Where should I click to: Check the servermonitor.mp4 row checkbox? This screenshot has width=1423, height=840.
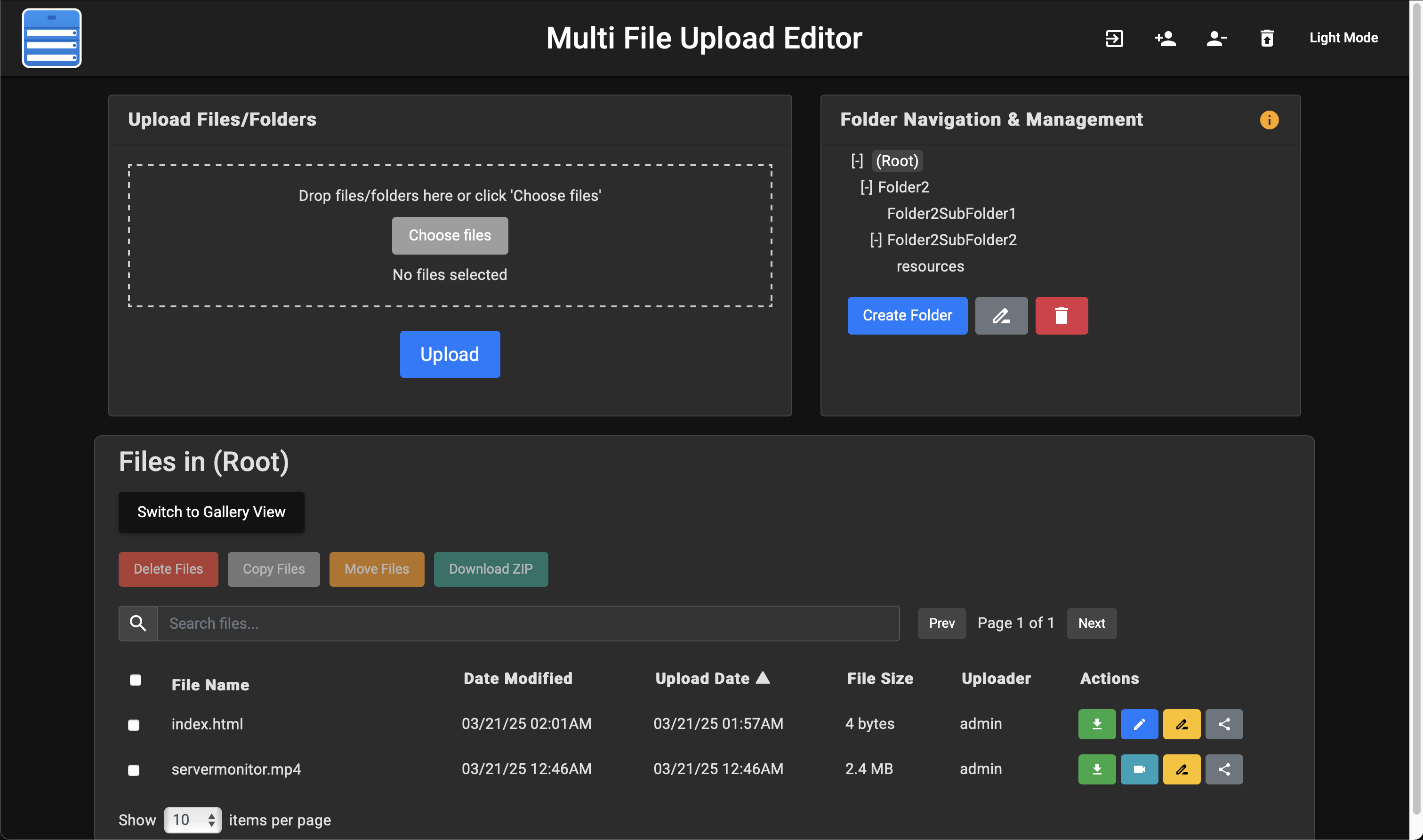134,770
